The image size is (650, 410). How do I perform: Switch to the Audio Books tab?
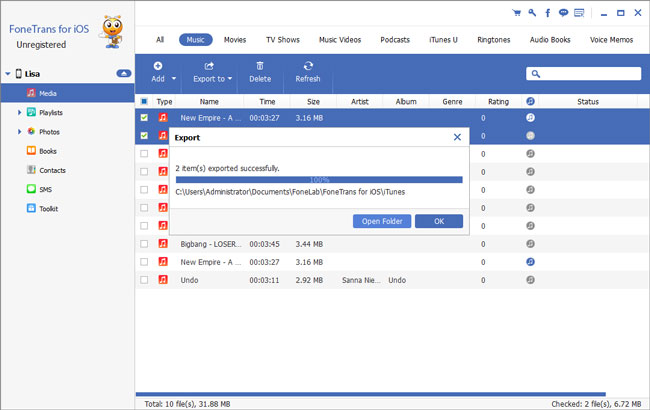(550, 40)
